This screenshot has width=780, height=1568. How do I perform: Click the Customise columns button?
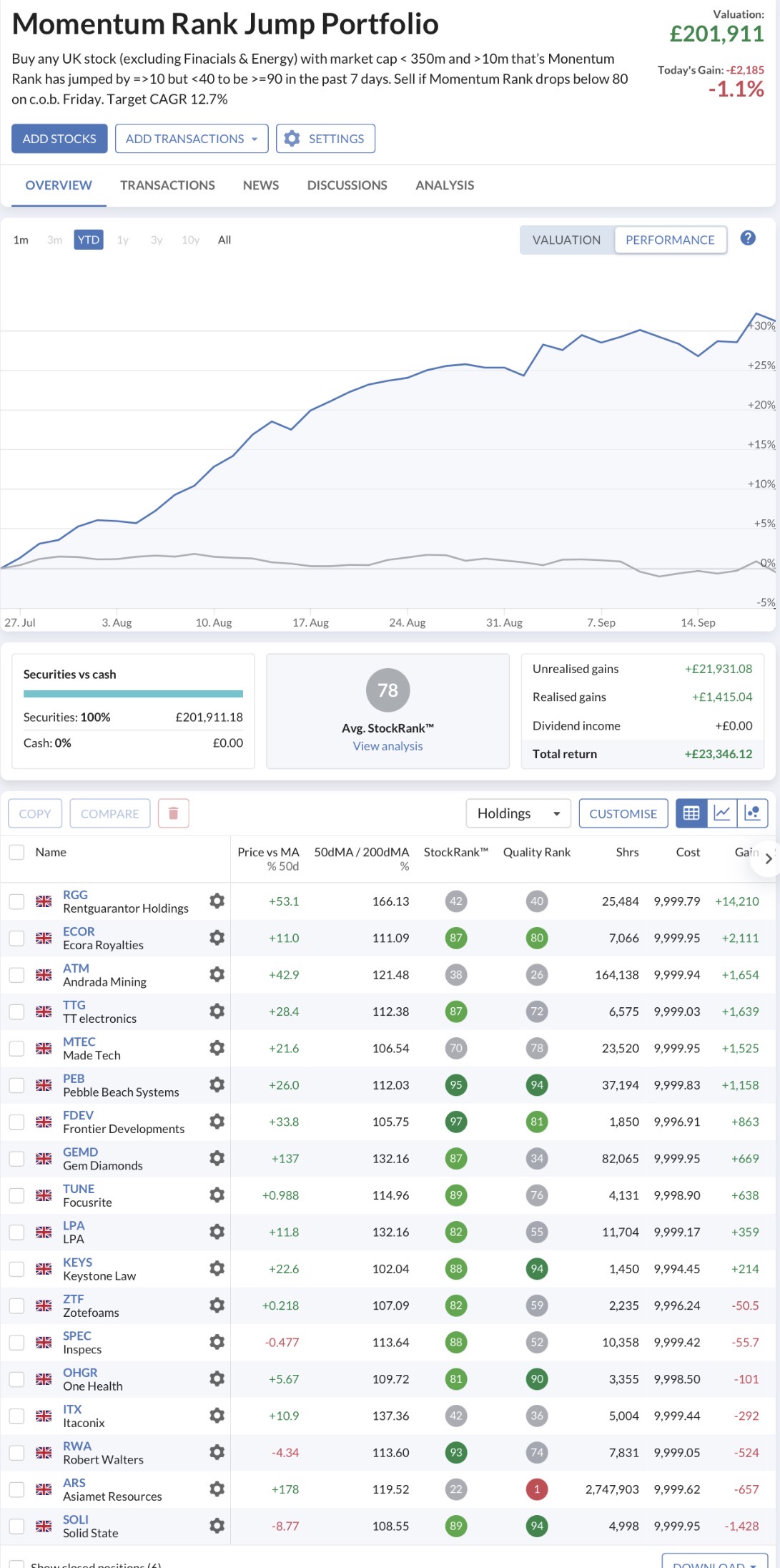coord(623,813)
